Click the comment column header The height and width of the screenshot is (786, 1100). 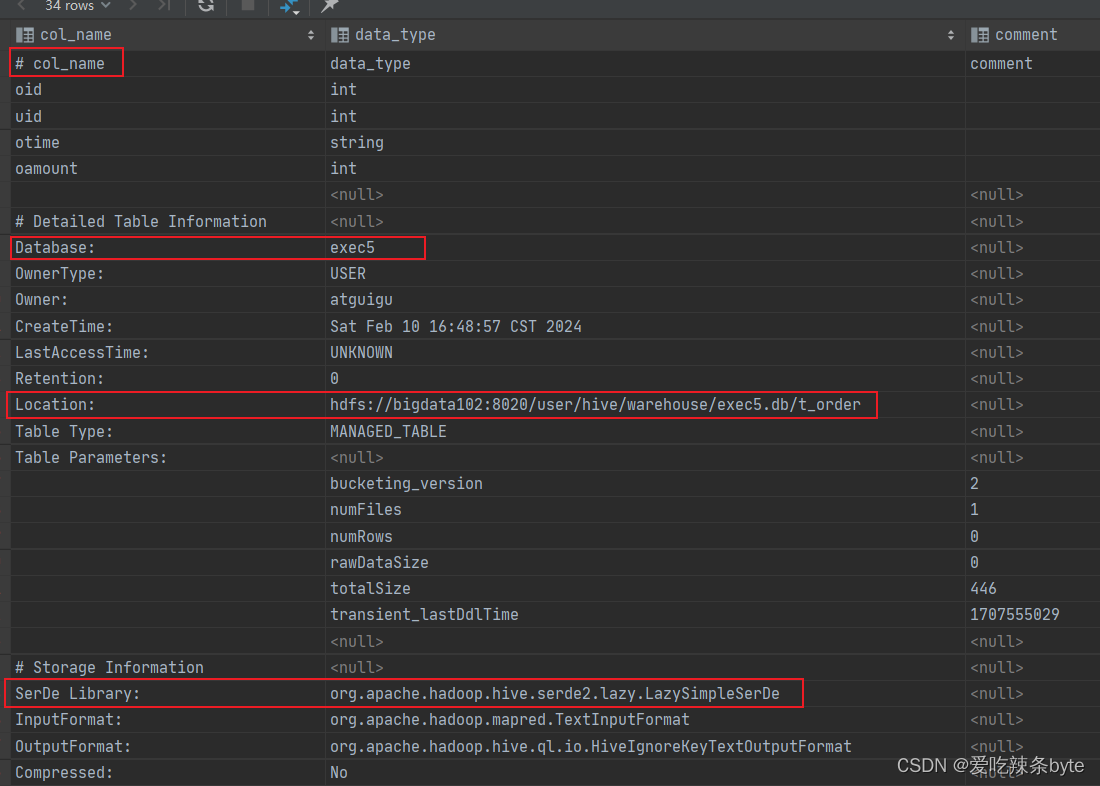pyautogui.click(x=1026, y=35)
